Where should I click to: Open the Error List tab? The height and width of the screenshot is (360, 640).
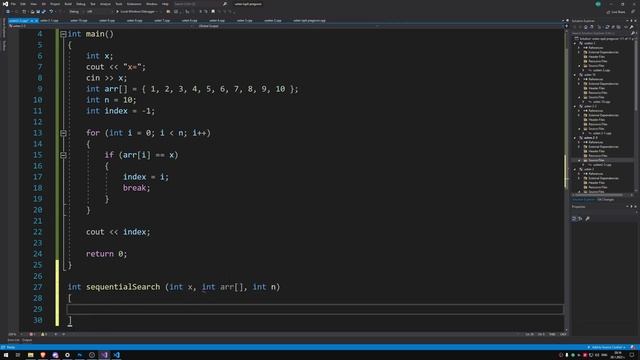click(x=13, y=340)
